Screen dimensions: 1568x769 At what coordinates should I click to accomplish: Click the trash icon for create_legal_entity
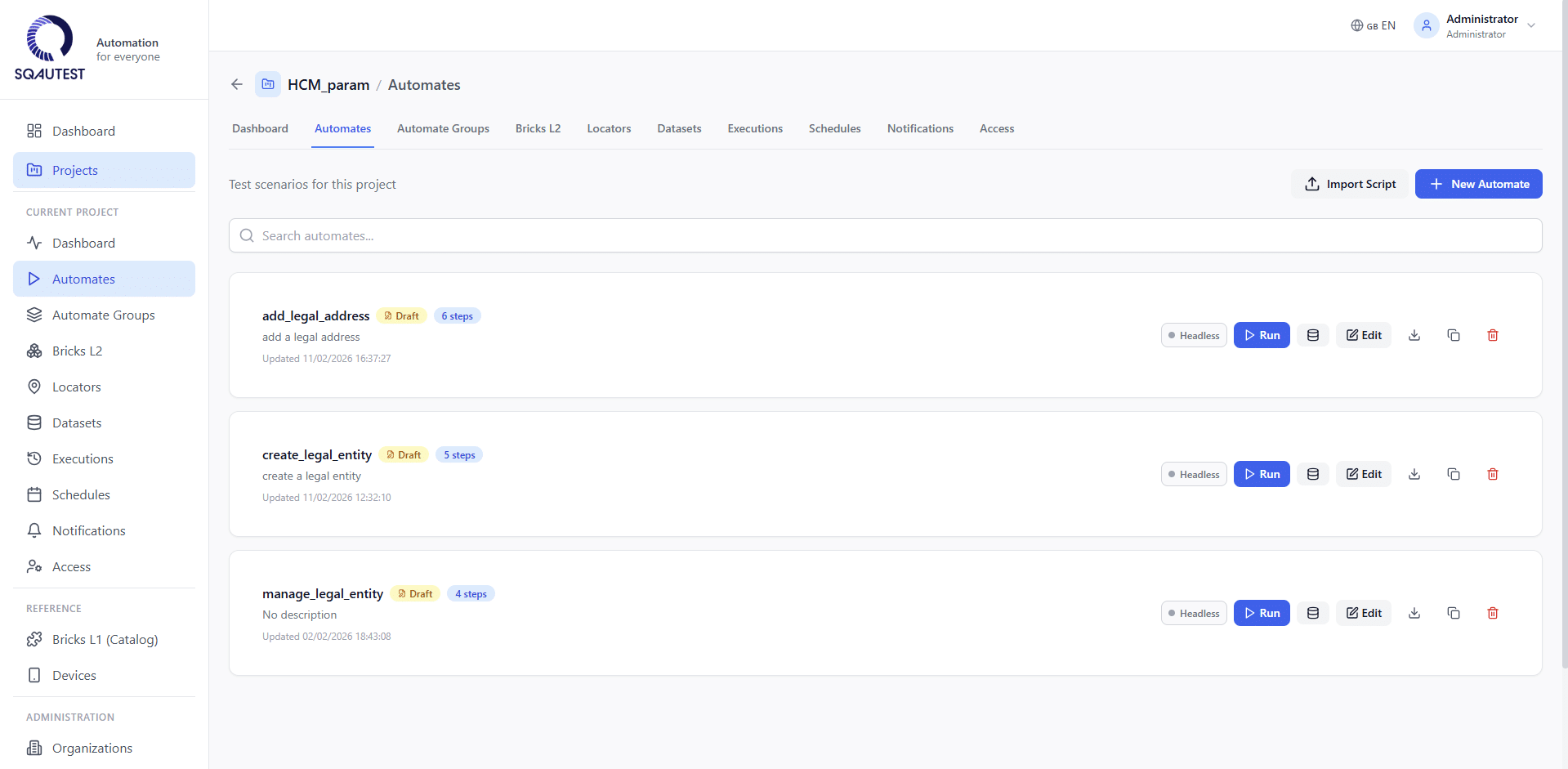pyautogui.click(x=1492, y=474)
